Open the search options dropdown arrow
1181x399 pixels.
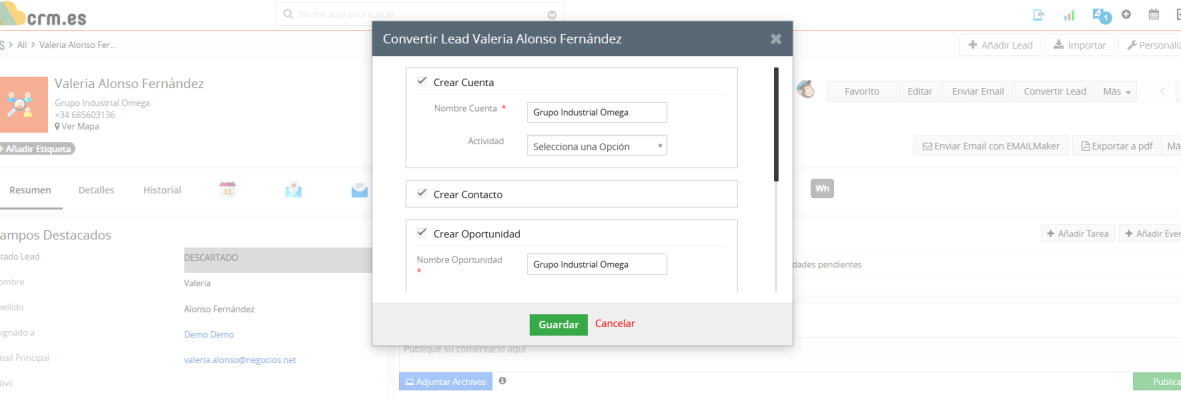pyautogui.click(x=552, y=14)
